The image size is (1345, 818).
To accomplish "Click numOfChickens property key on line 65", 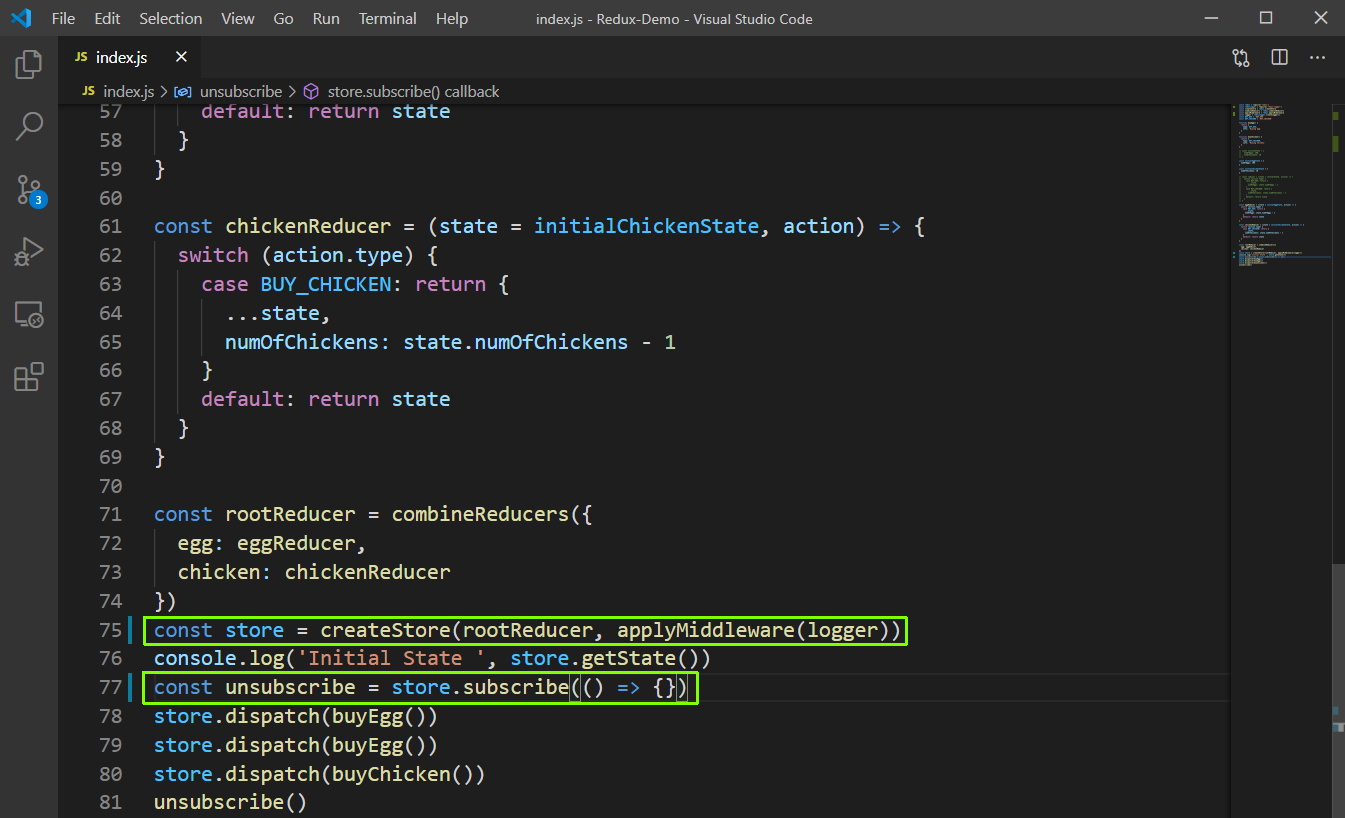I will (x=302, y=342).
